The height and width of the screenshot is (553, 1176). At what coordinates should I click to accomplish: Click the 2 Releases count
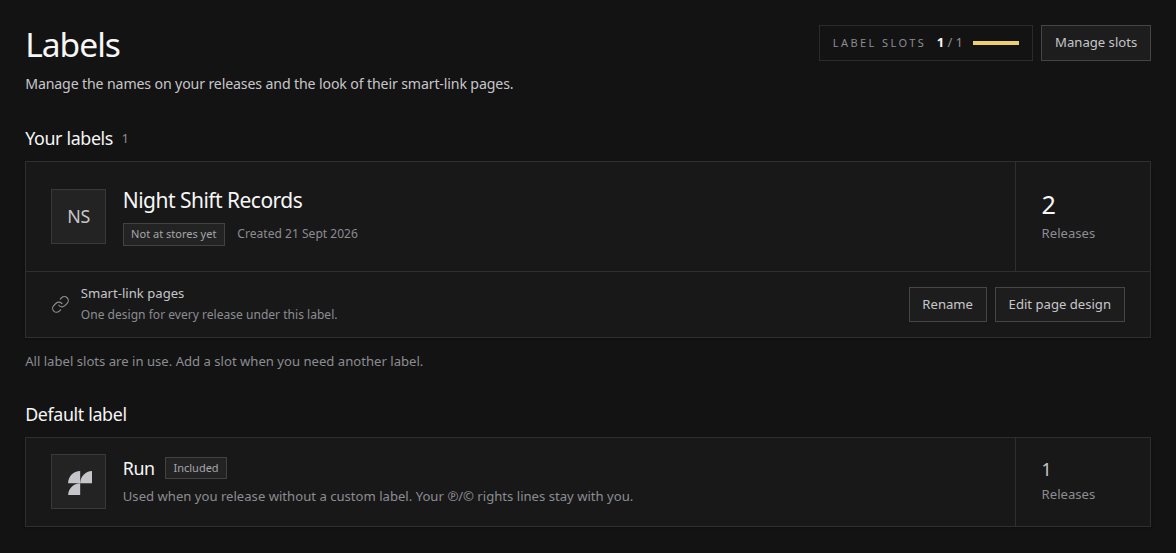coord(1068,217)
